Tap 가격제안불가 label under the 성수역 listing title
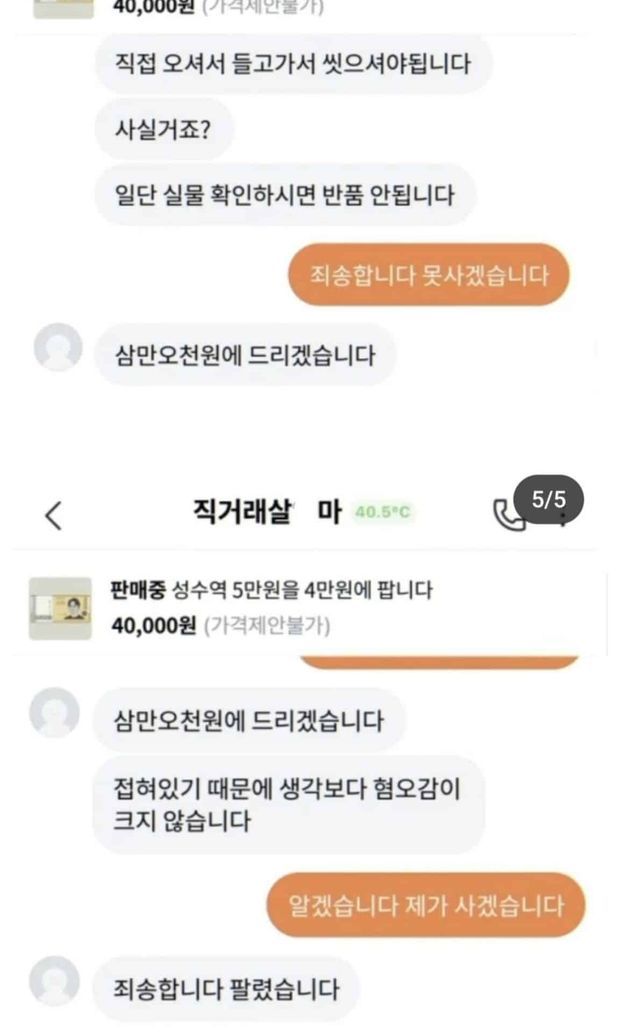 266,627
